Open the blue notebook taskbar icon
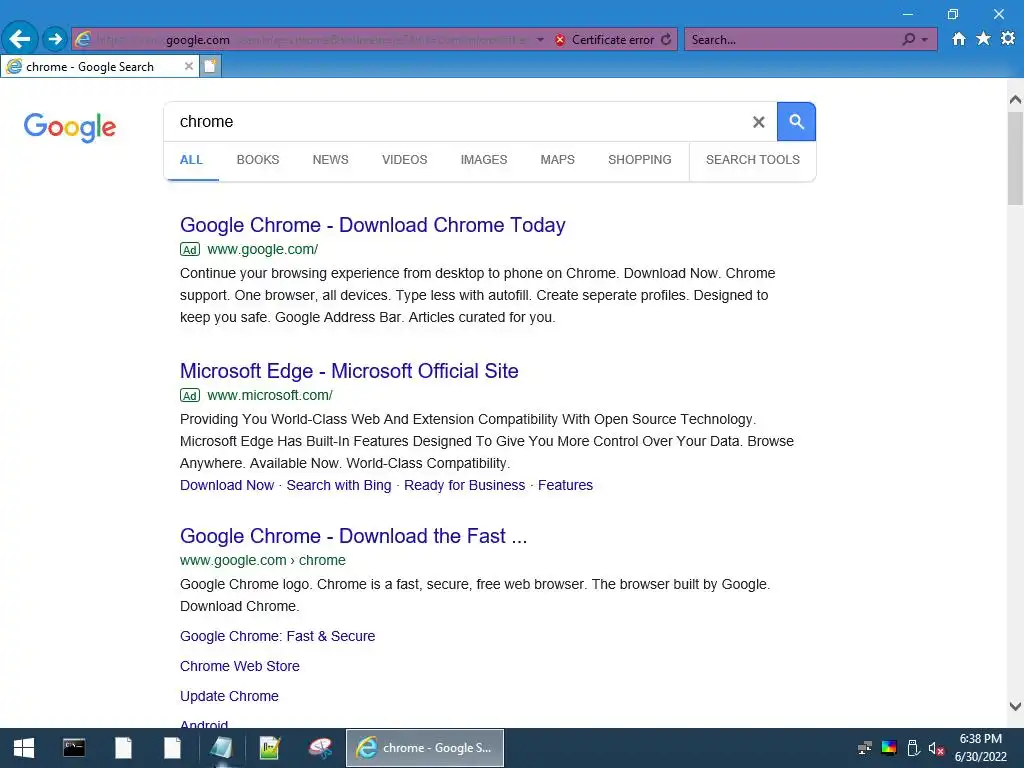1024x768 pixels. coord(221,748)
